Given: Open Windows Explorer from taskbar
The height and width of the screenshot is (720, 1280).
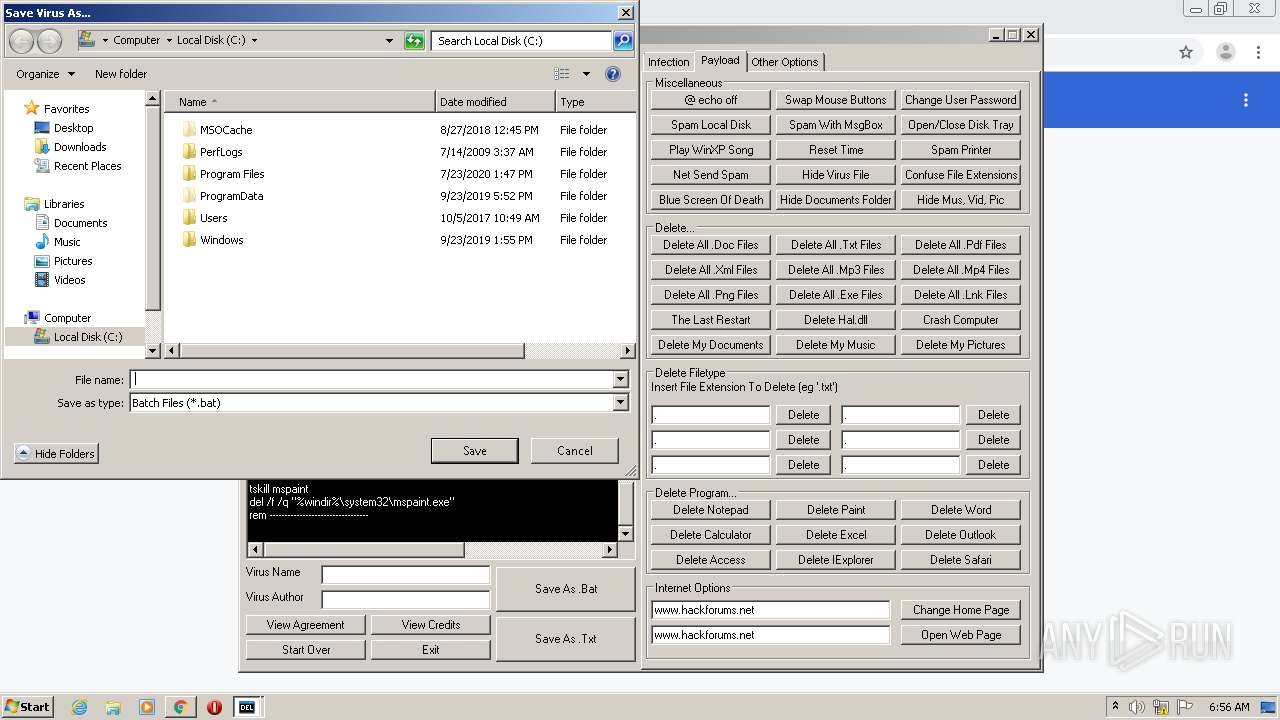Looking at the screenshot, I should click(113, 707).
